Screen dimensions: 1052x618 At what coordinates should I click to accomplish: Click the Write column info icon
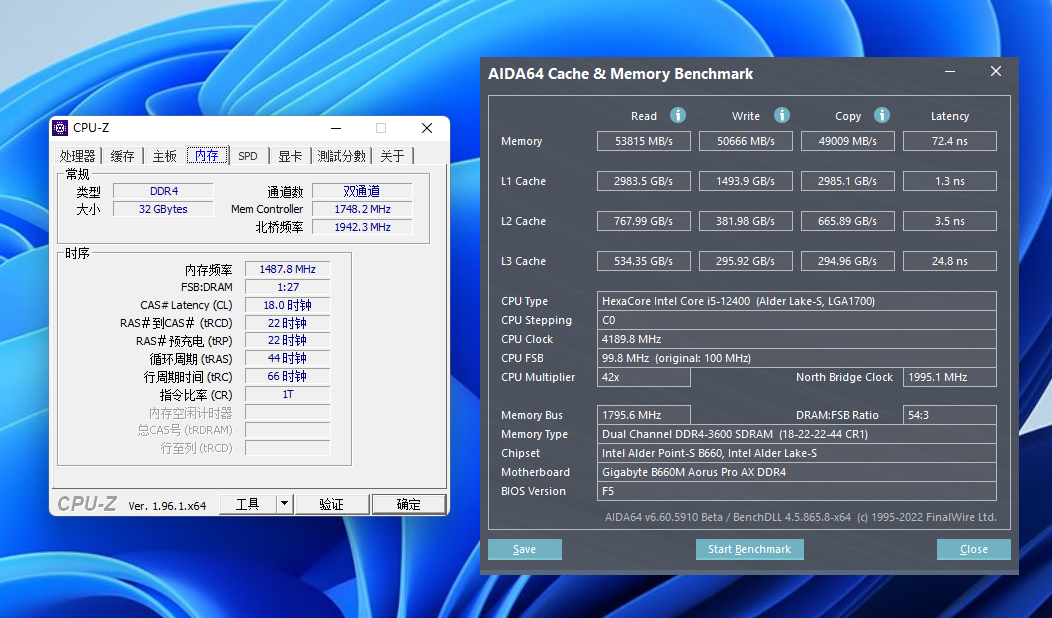click(782, 115)
